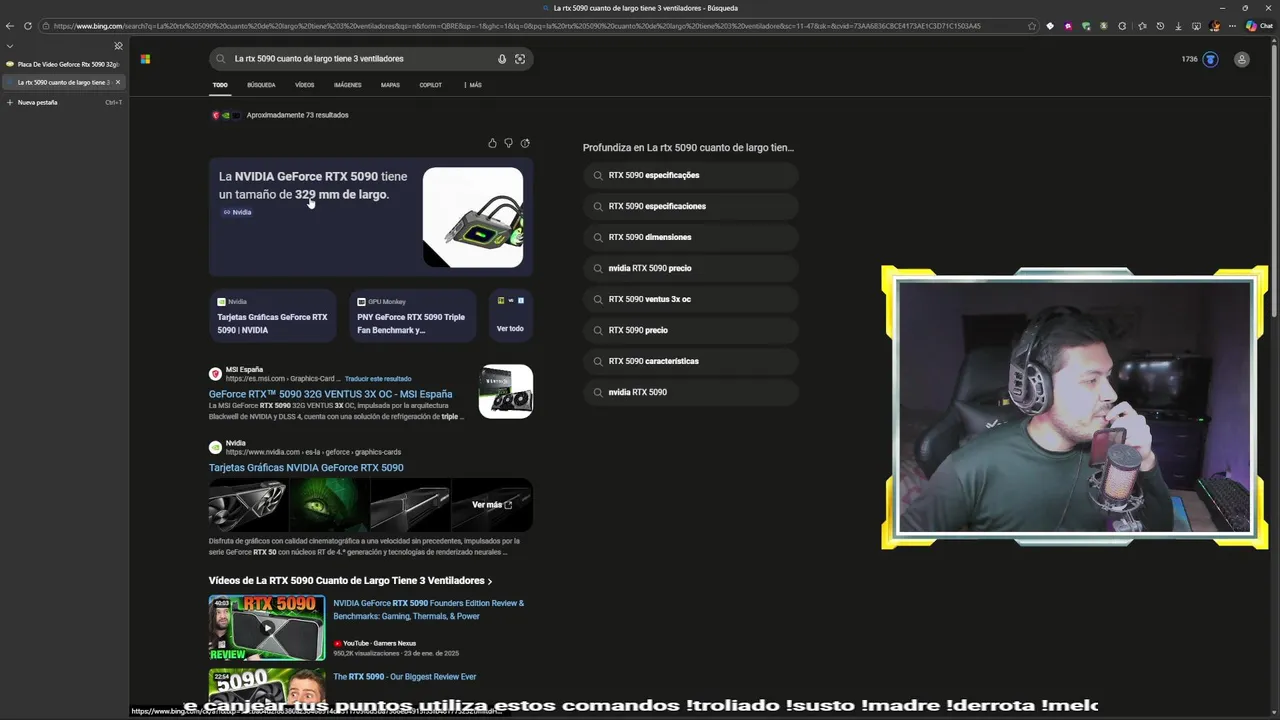Open GeForce RTX 5090 32G VENTUS 3X OC result
Screen dimensions: 1280x720
pos(330,394)
